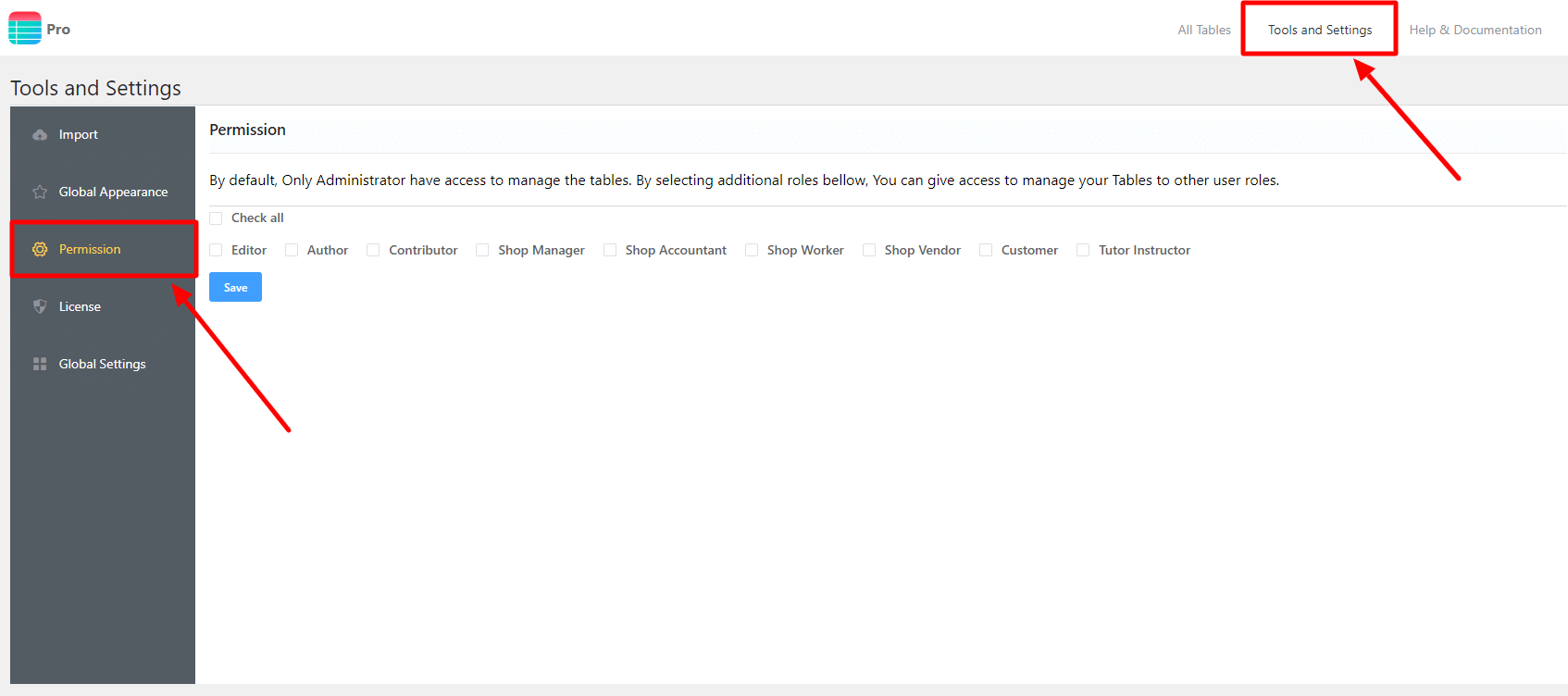Open the License section

click(103, 306)
